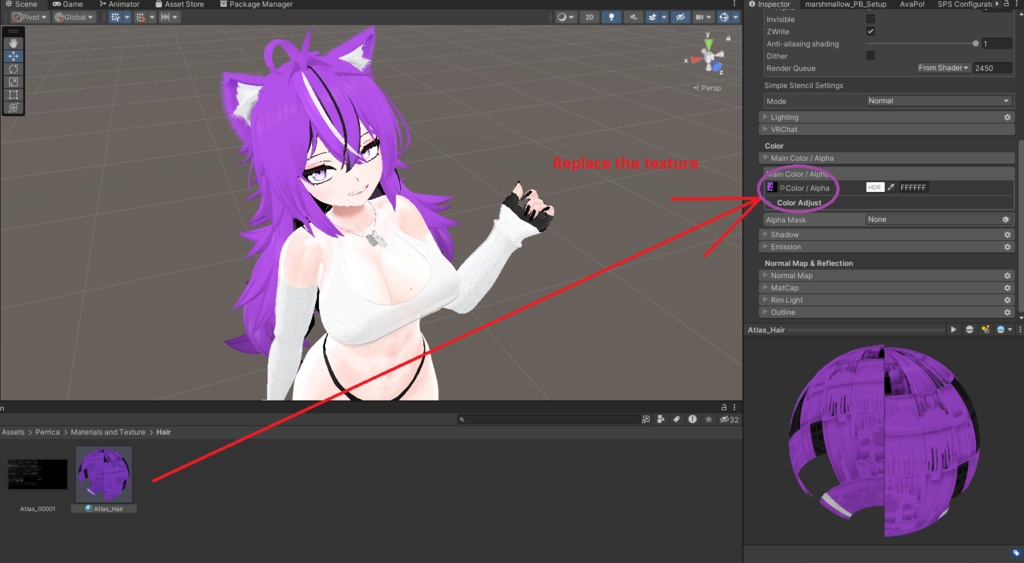Open MatCap section gear settings
This screenshot has width=1024, height=563.
click(x=1007, y=288)
